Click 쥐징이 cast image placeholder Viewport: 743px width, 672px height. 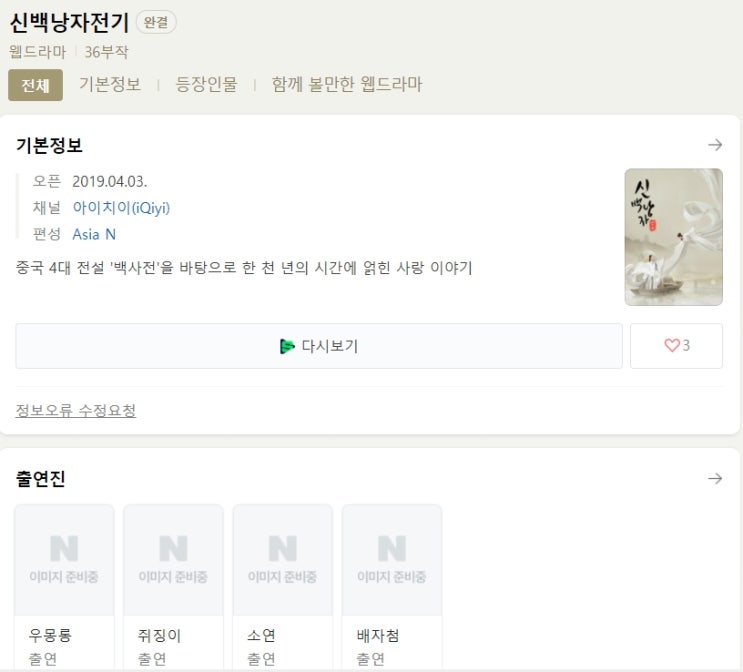tap(173, 560)
